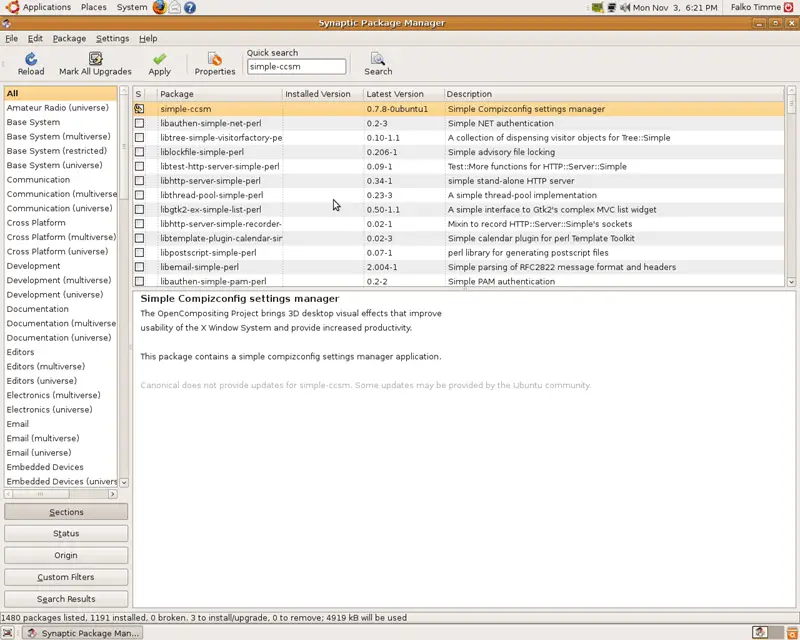Open the Help menu
The image size is (800, 640).
[x=148, y=38]
